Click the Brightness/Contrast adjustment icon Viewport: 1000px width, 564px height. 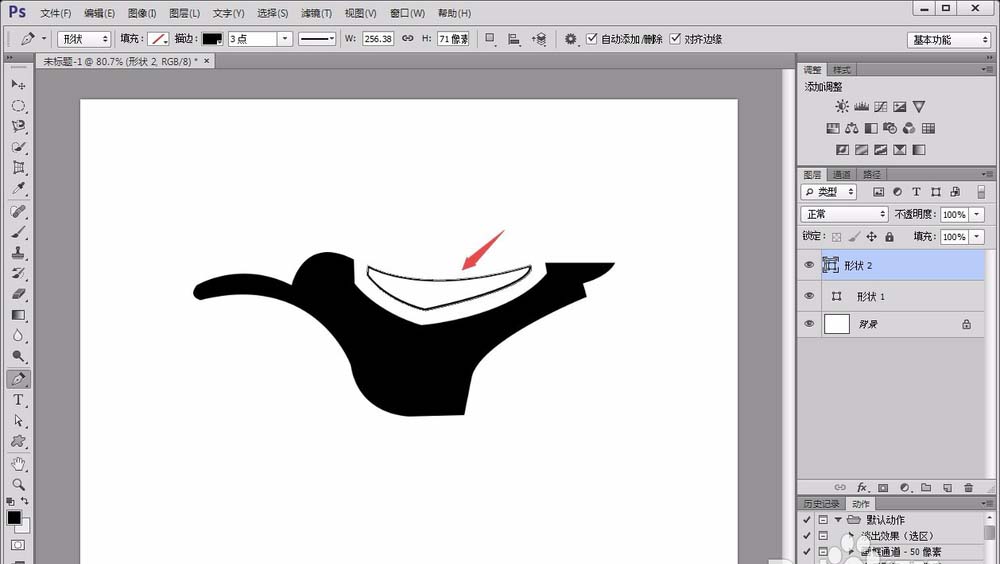pyautogui.click(x=842, y=107)
